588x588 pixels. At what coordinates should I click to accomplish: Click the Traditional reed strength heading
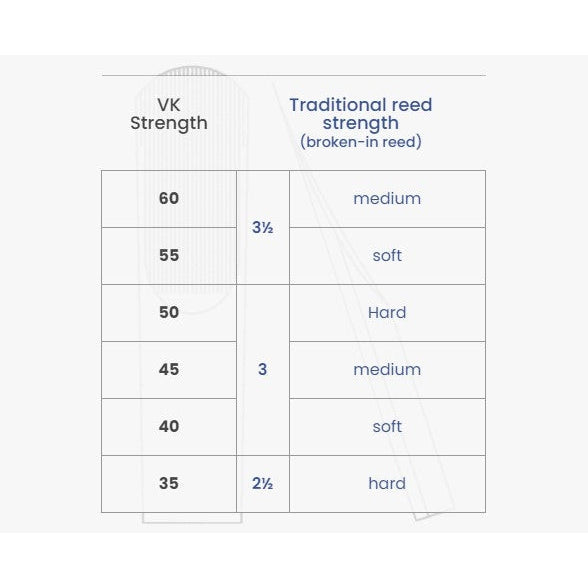click(x=361, y=114)
